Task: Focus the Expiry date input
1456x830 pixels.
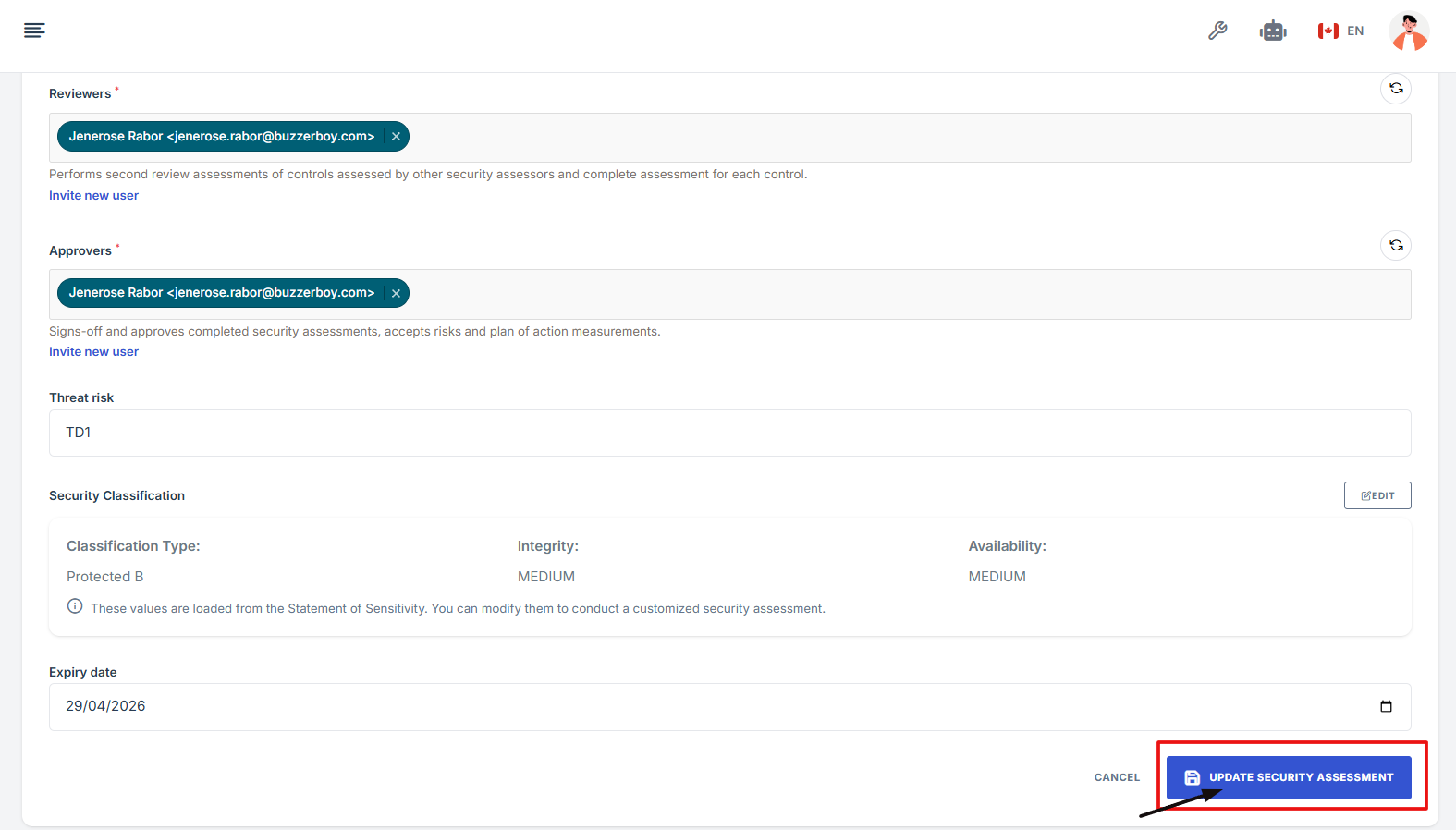Action: pos(647,707)
